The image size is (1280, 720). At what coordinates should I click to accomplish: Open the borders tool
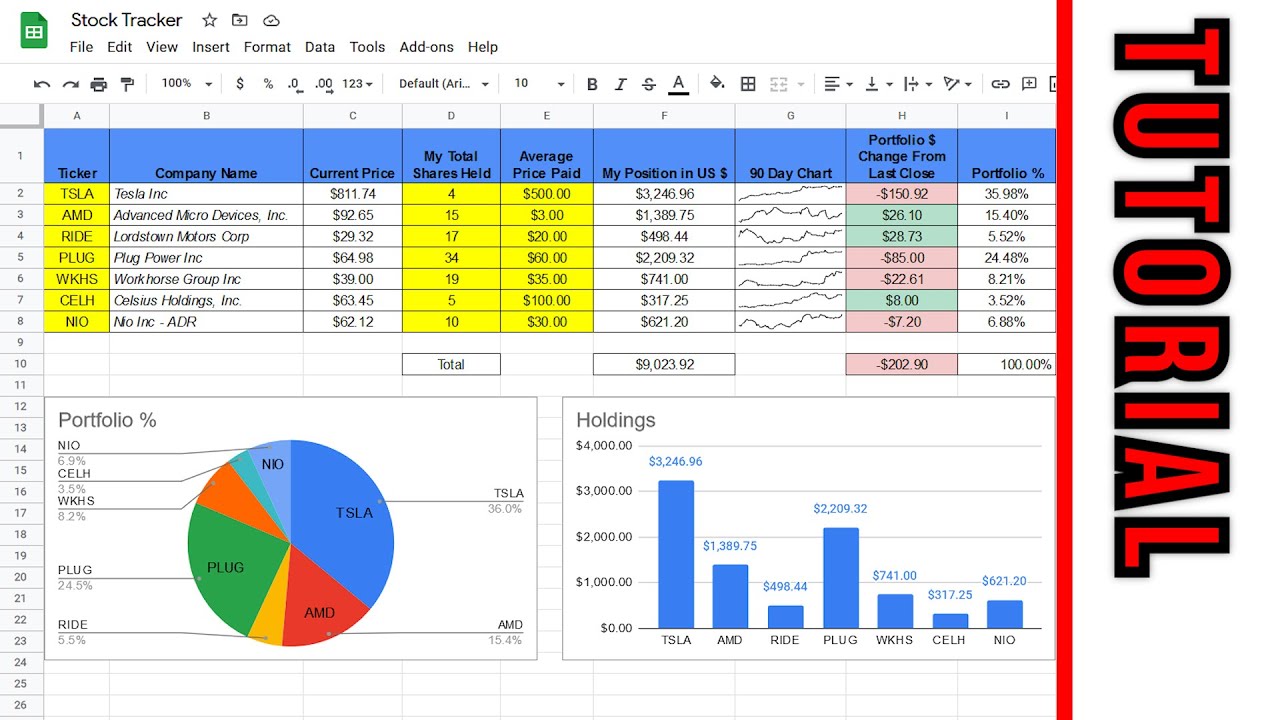pyautogui.click(x=748, y=84)
